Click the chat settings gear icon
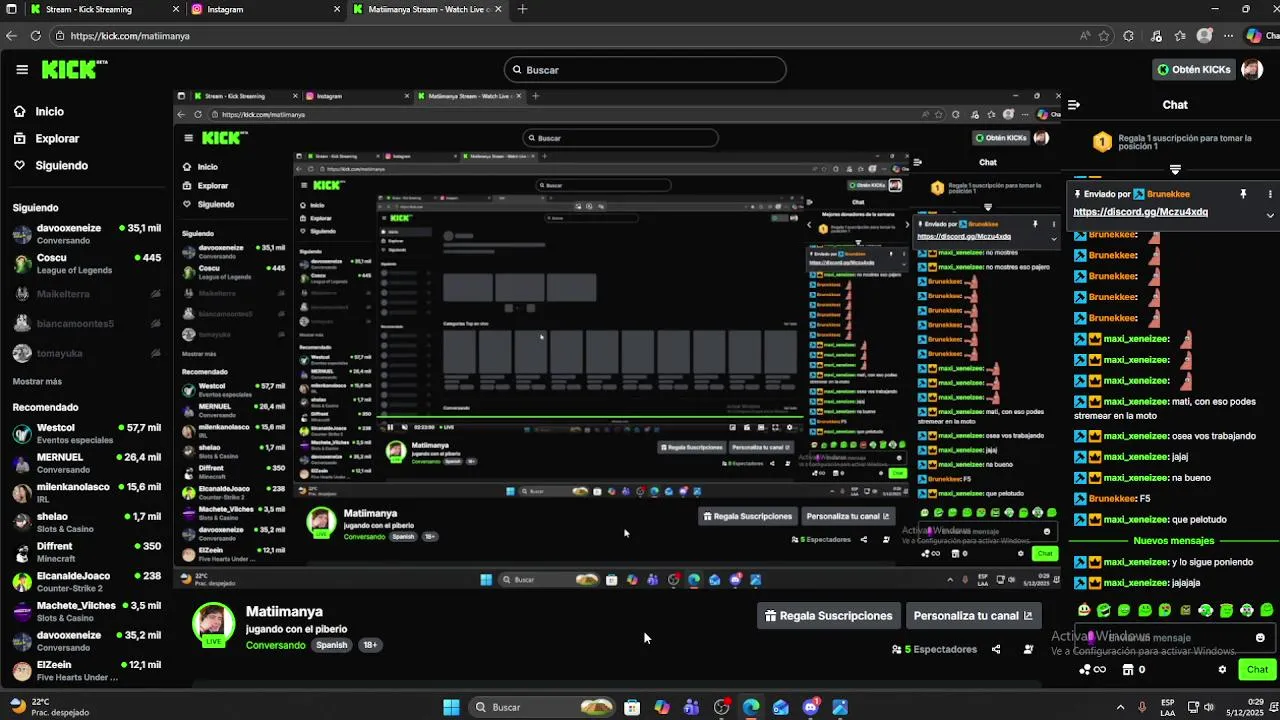This screenshot has width=1280, height=720. pyautogui.click(x=1222, y=670)
